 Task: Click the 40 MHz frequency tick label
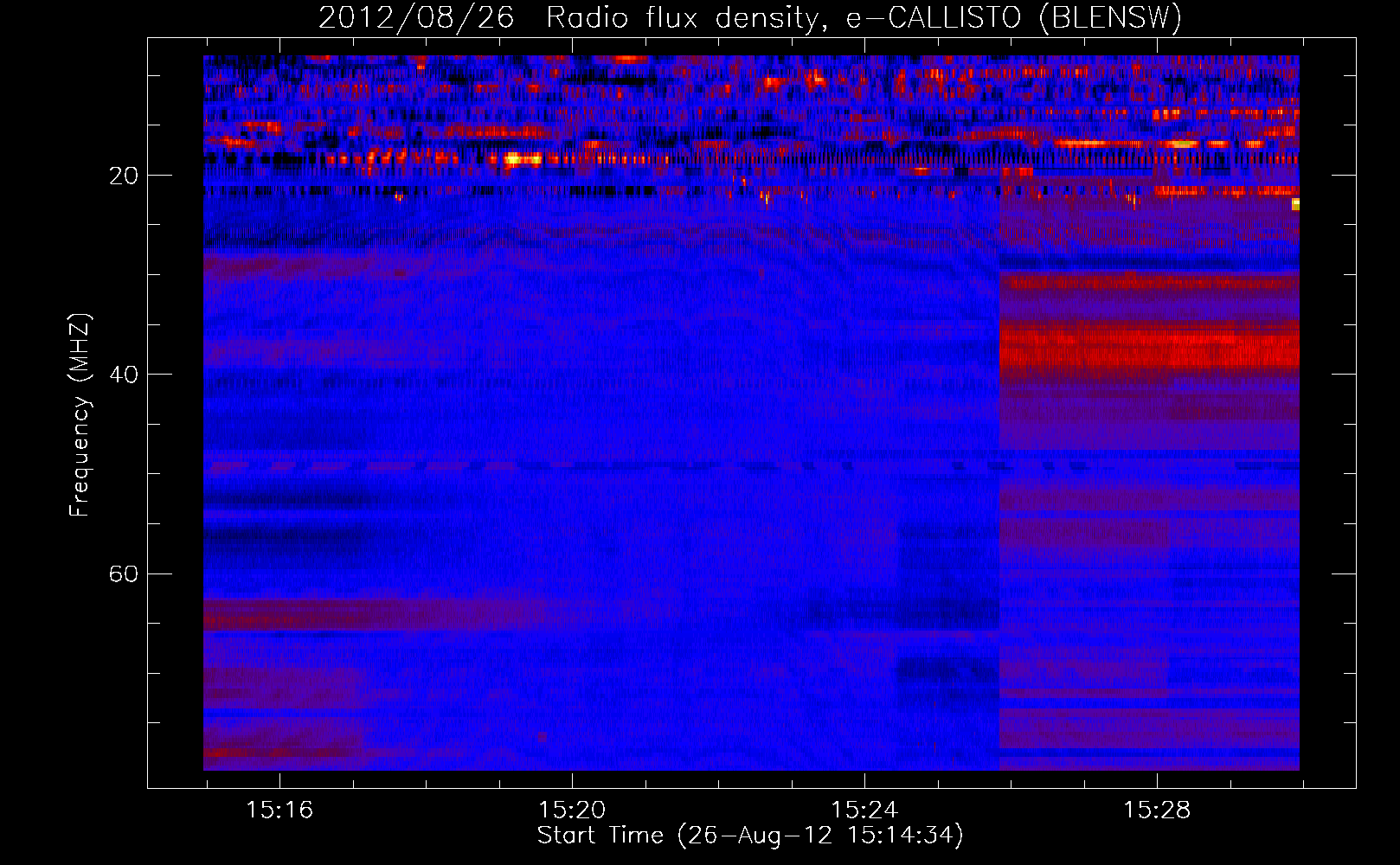[x=123, y=375]
